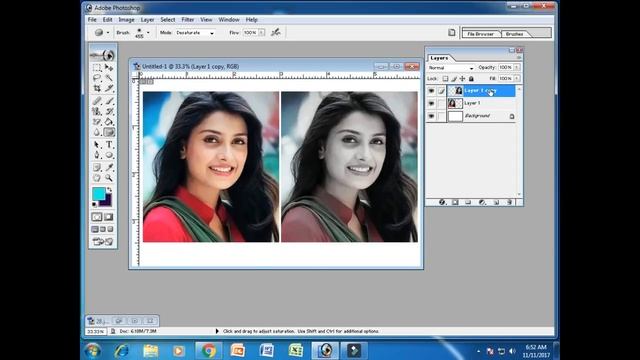Select the Slice tool
Image resolution: width=640 pixels, height=360 pixels.
tap(109, 88)
